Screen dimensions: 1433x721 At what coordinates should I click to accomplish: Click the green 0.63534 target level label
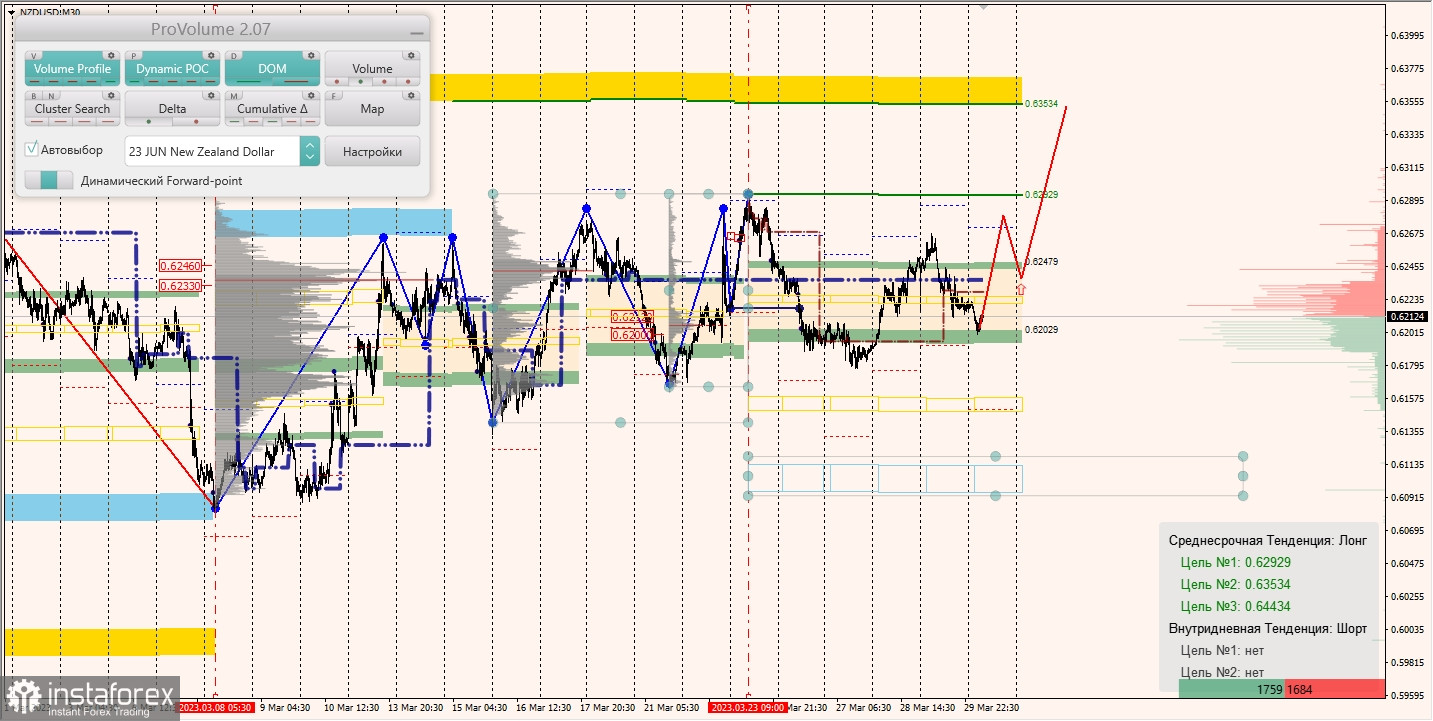point(1042,103)
